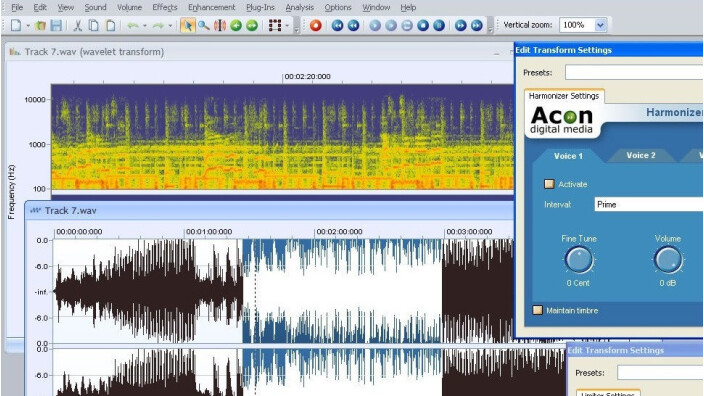Open the lower Edit Transform Settings Presets dropdown

pos(660,372)
